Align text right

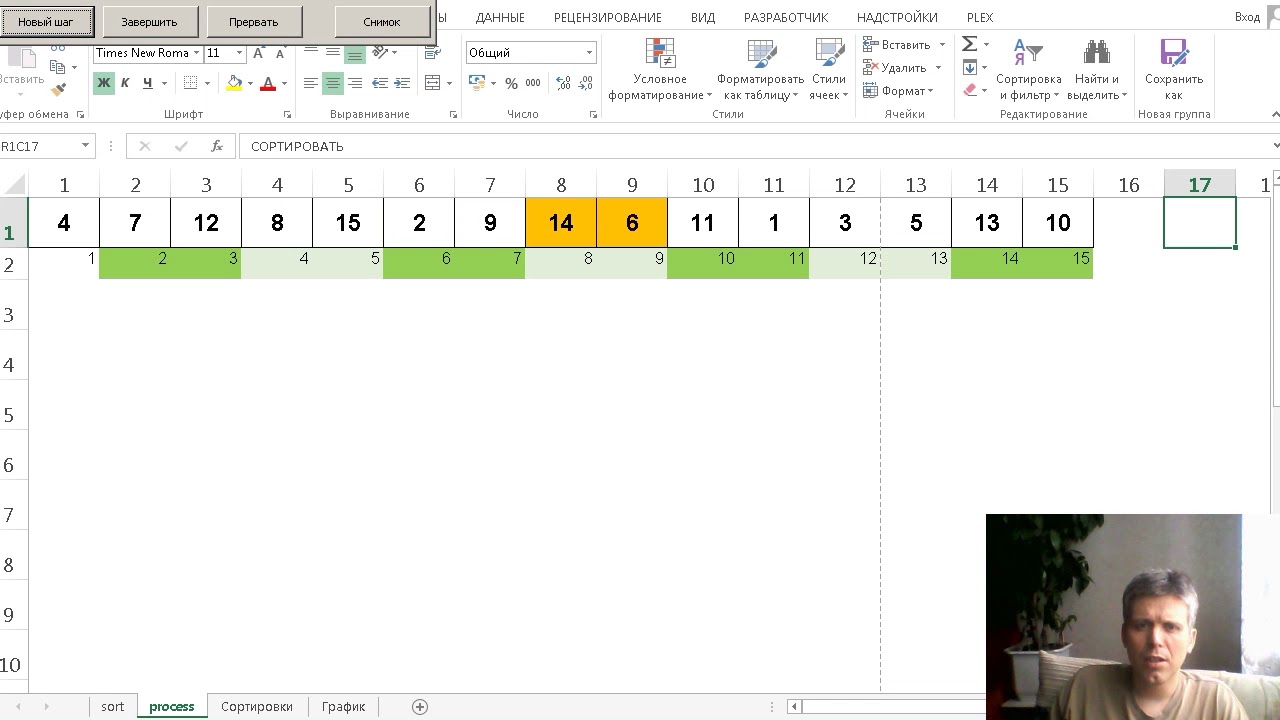click(x=355, y=83)
